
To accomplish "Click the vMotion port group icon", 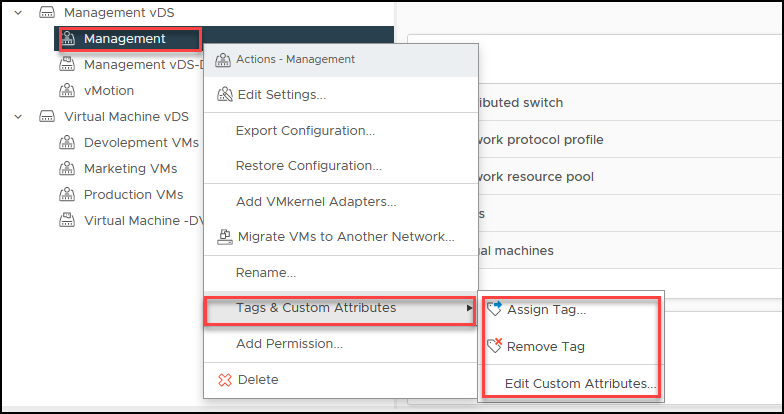I will [67, 90].
